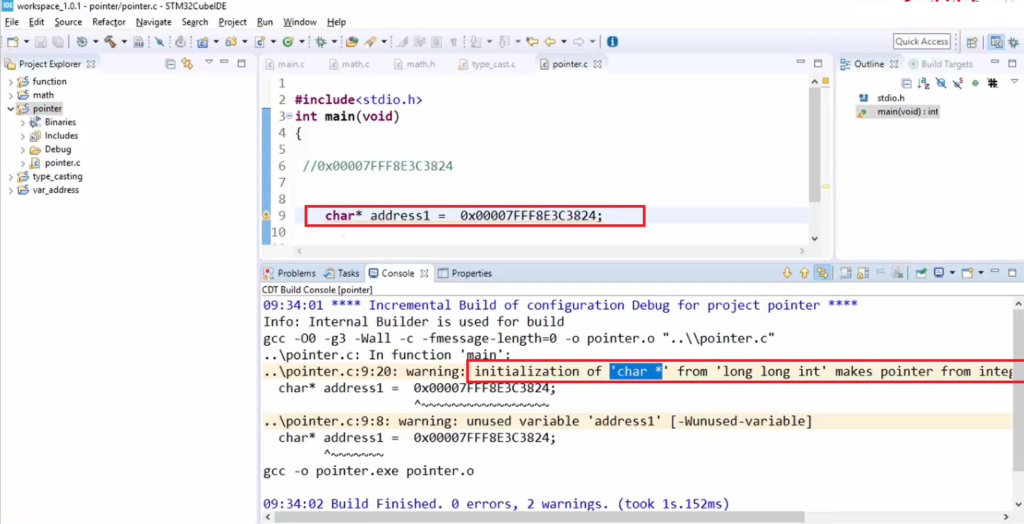The width and height of the screenshot is (1024, 524).
Task: Toggle Link with Editor in Project Explorer
Action: [x=187, y=64]
